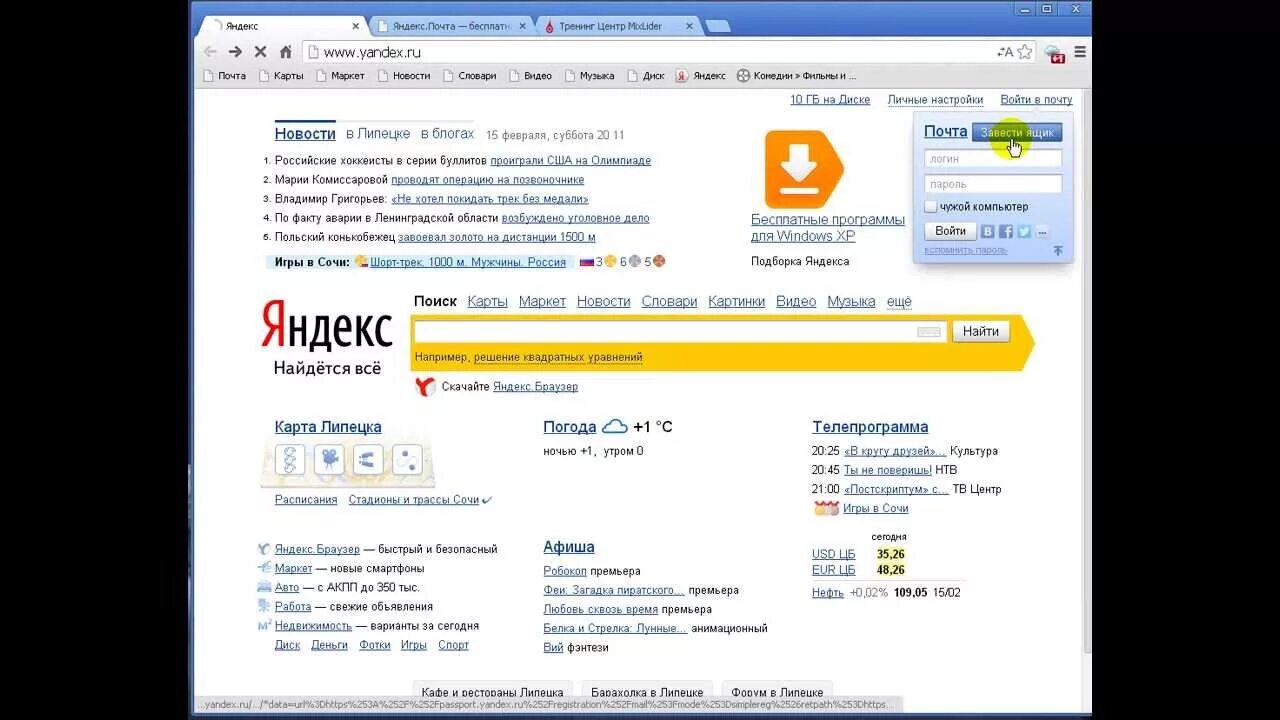
Task: Open the Комедии » Фильмы bookmark
Action: 797,76
